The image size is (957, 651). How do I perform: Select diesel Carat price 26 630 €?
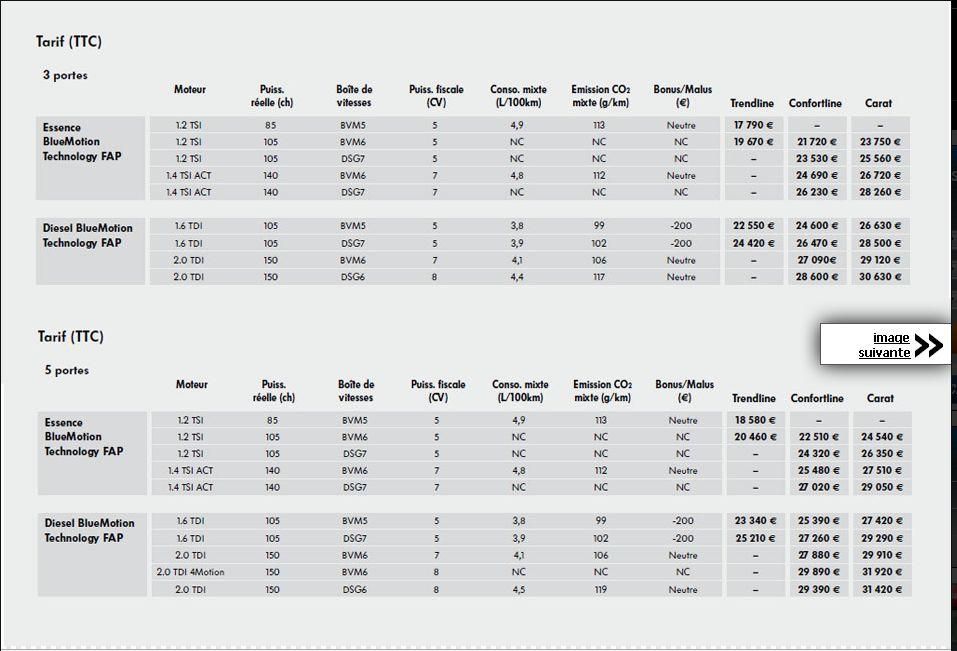[880, 226]
